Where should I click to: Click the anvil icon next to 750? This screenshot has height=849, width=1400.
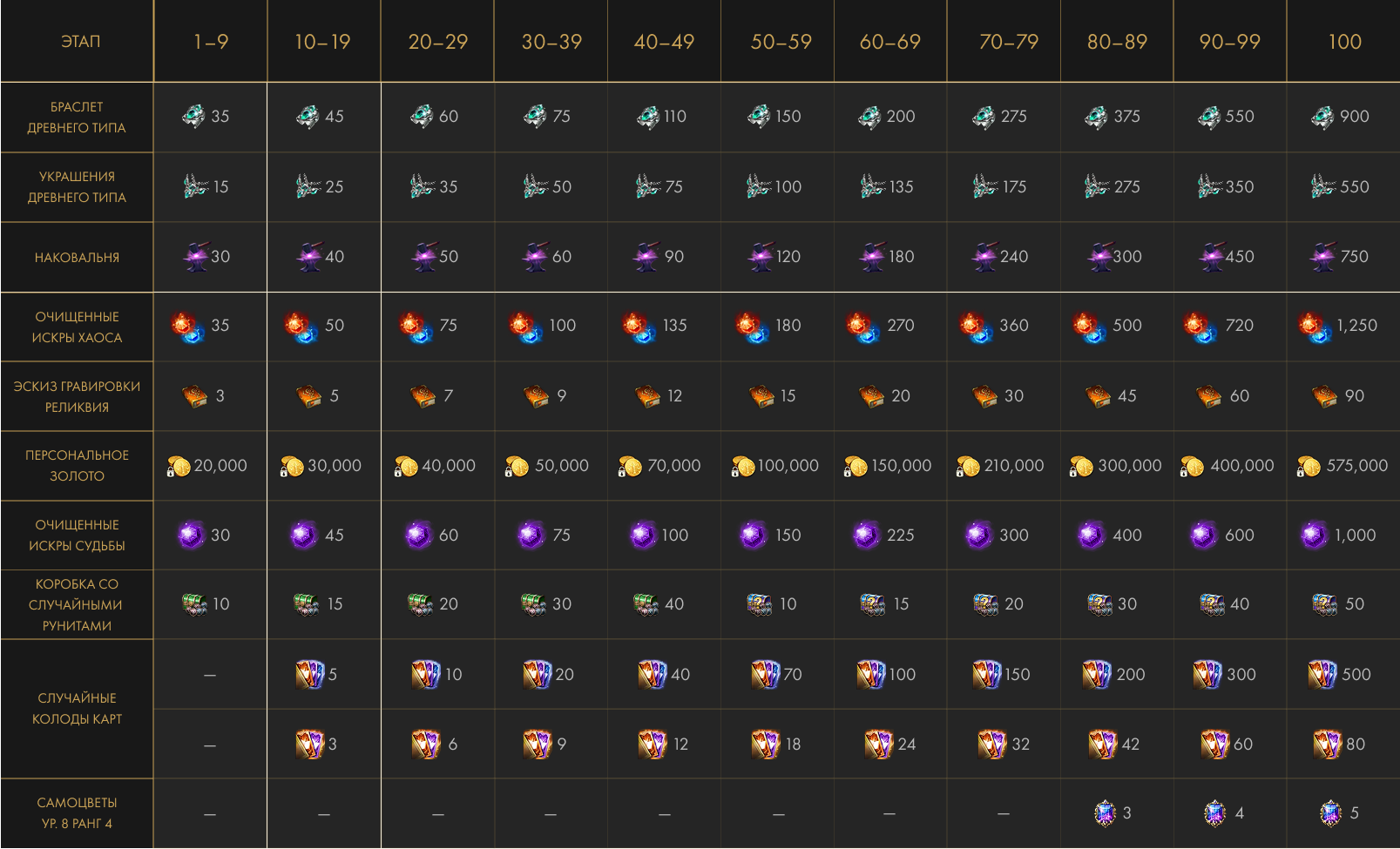coord(1322,256)
